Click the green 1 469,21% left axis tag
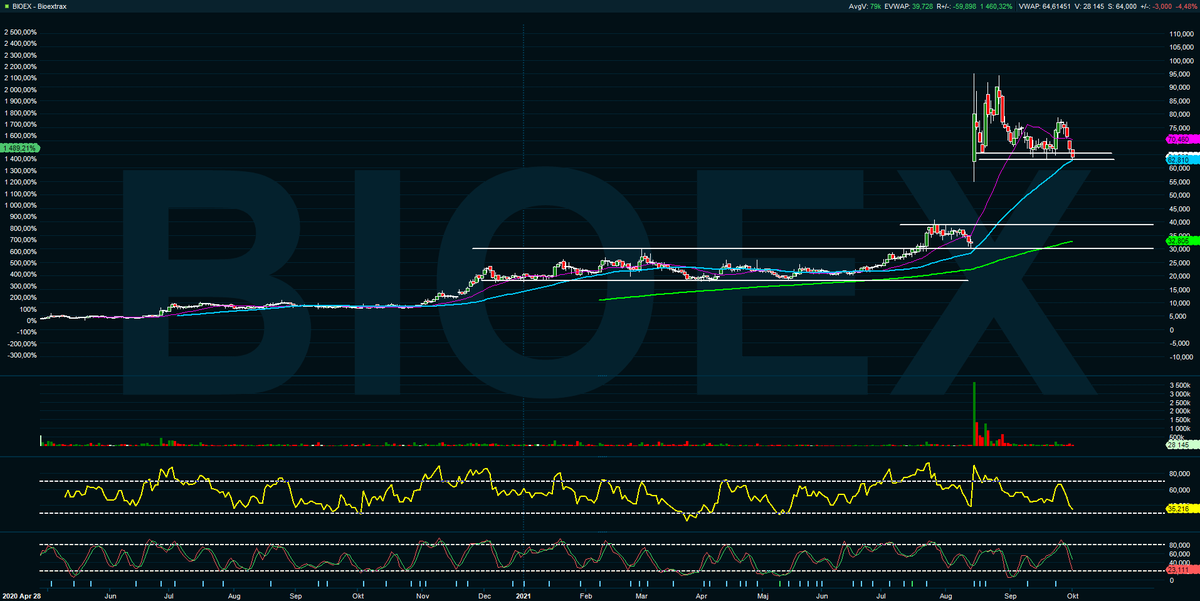1200x601 pixels. tap(19, 147)
